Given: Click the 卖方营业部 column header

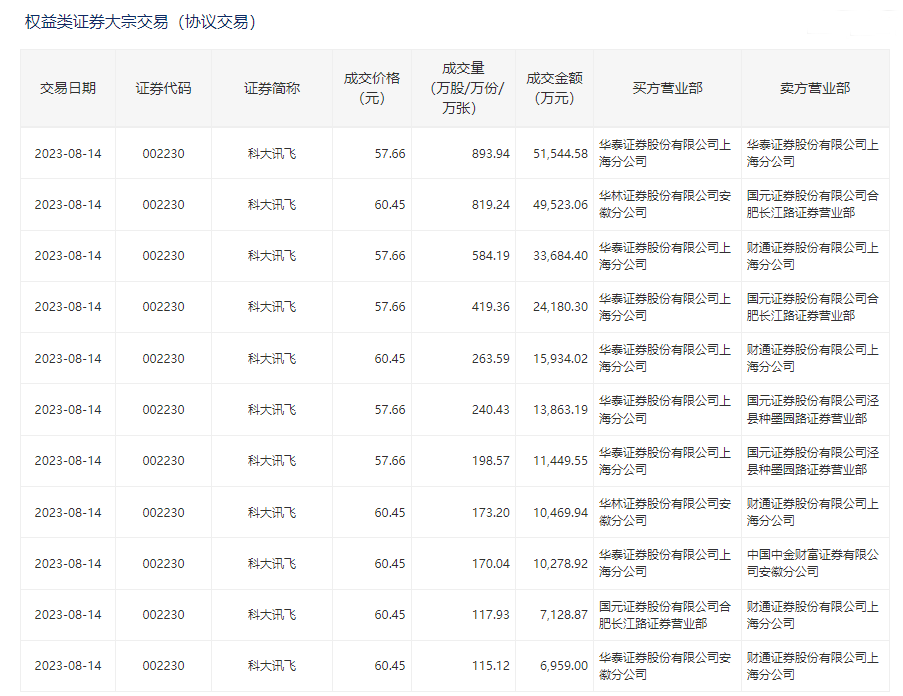Looking at the screenshot, I should 817,88.
